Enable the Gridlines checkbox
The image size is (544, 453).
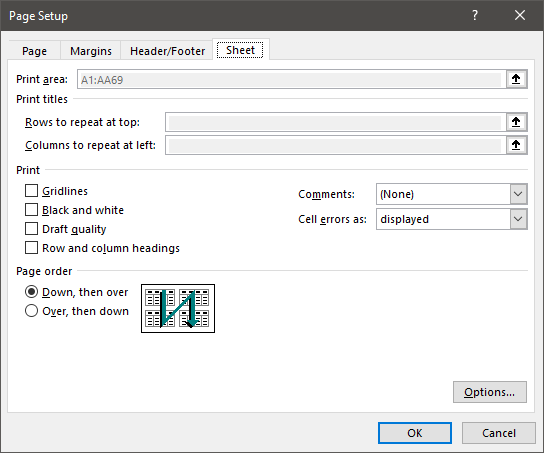(x=31, y=191)
